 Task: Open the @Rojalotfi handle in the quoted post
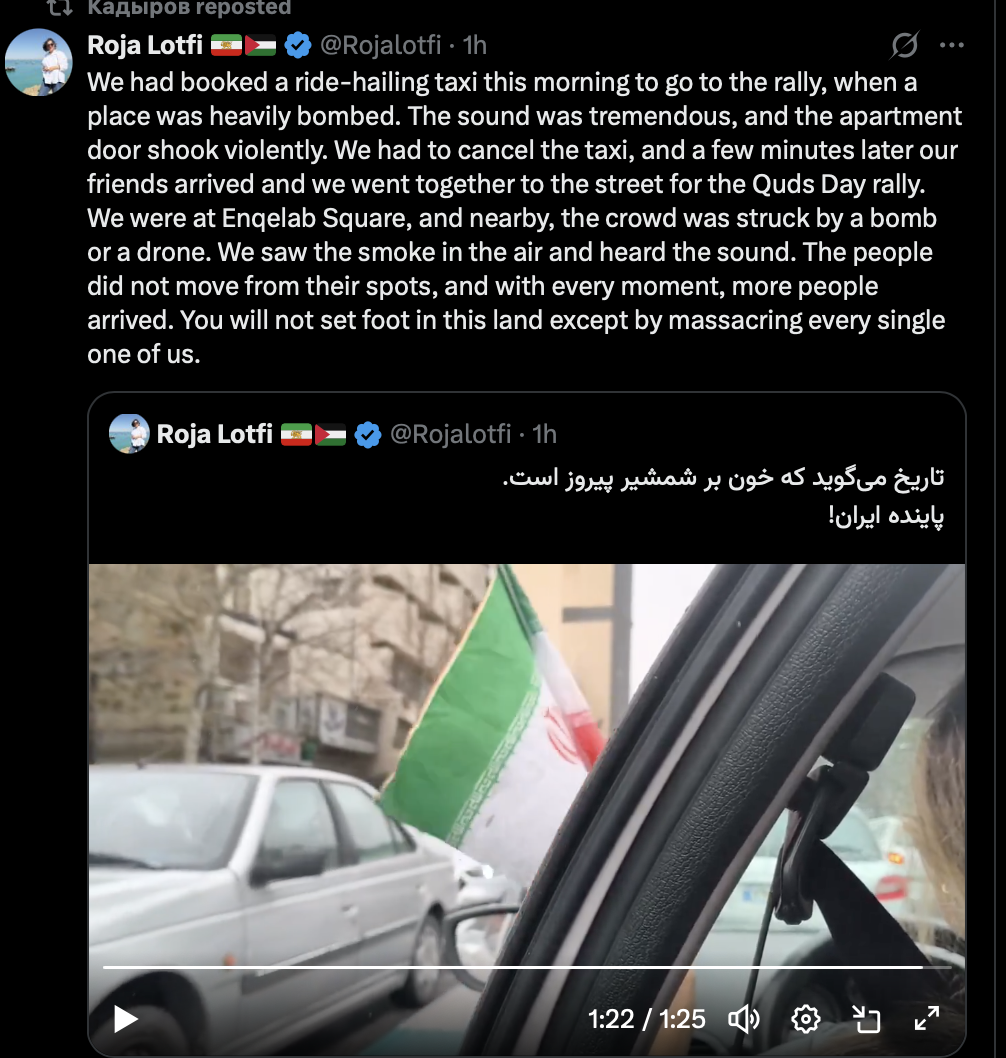point(451,435)
